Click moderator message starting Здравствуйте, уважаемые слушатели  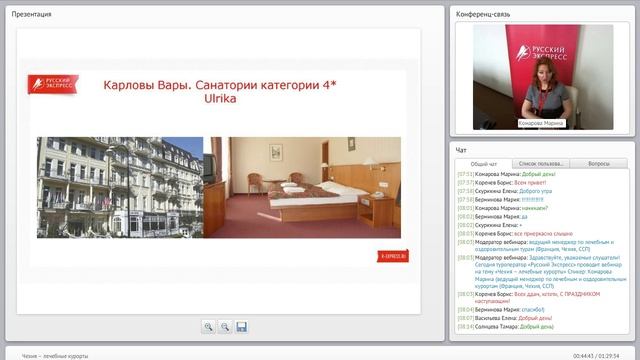(542, 272)
